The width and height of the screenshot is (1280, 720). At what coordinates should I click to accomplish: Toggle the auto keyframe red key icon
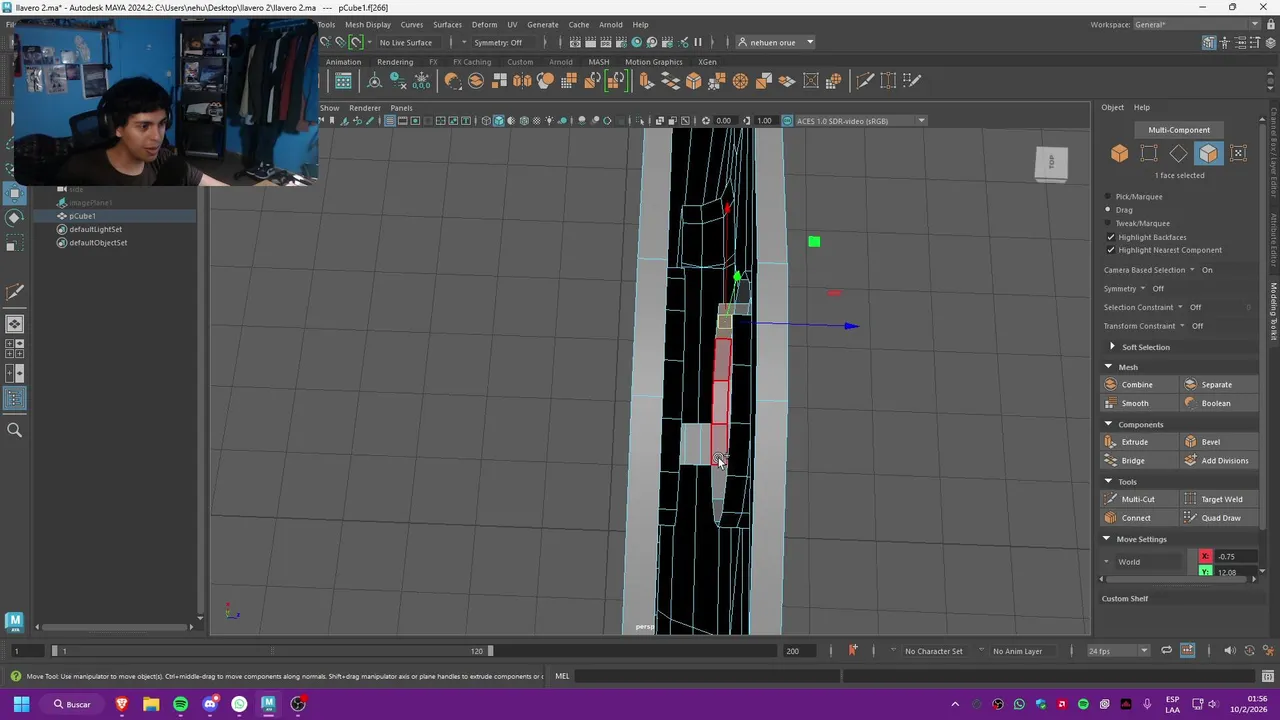[852, 651]
